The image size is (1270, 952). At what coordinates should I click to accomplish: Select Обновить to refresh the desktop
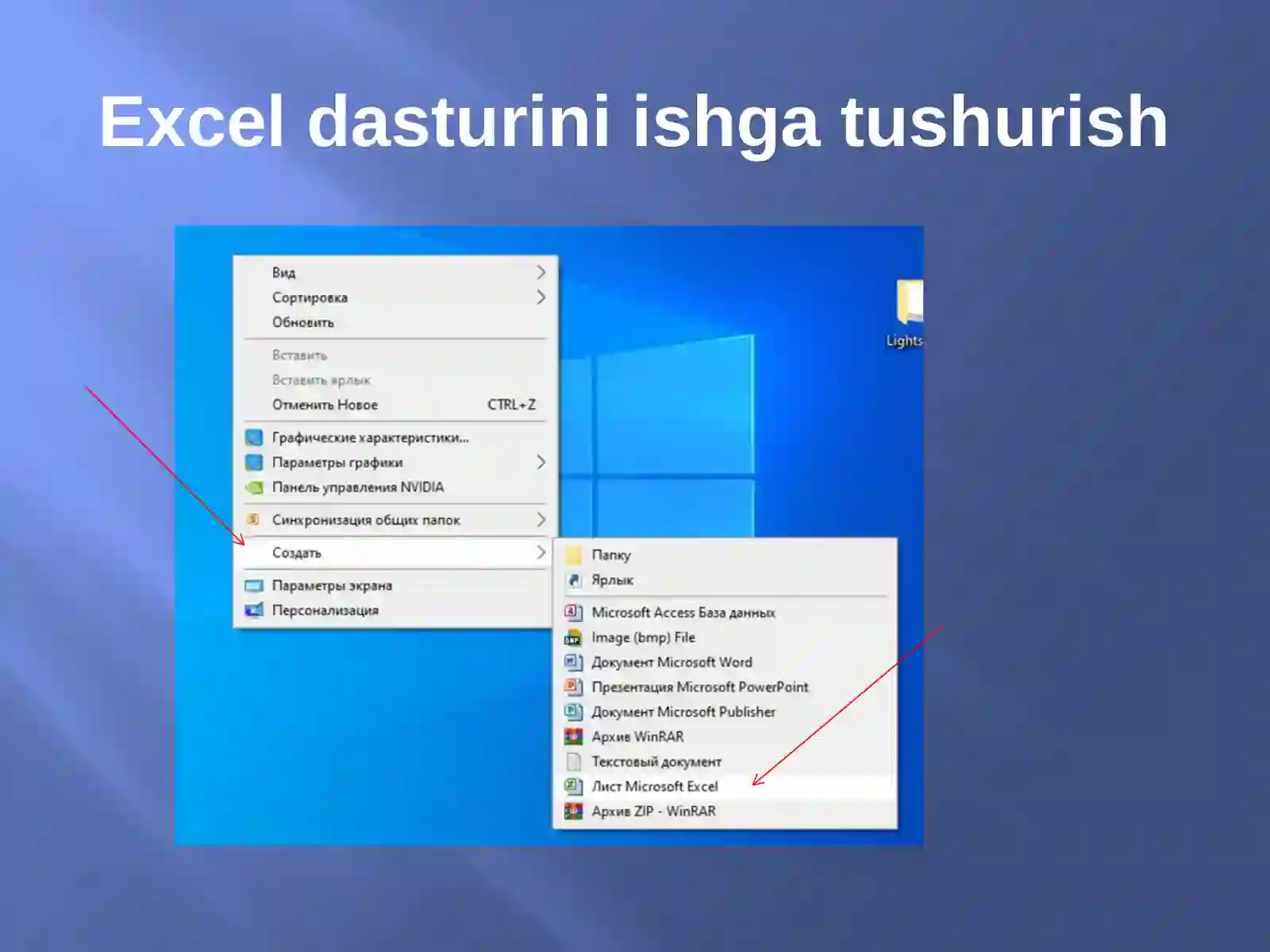coord(395,322)
